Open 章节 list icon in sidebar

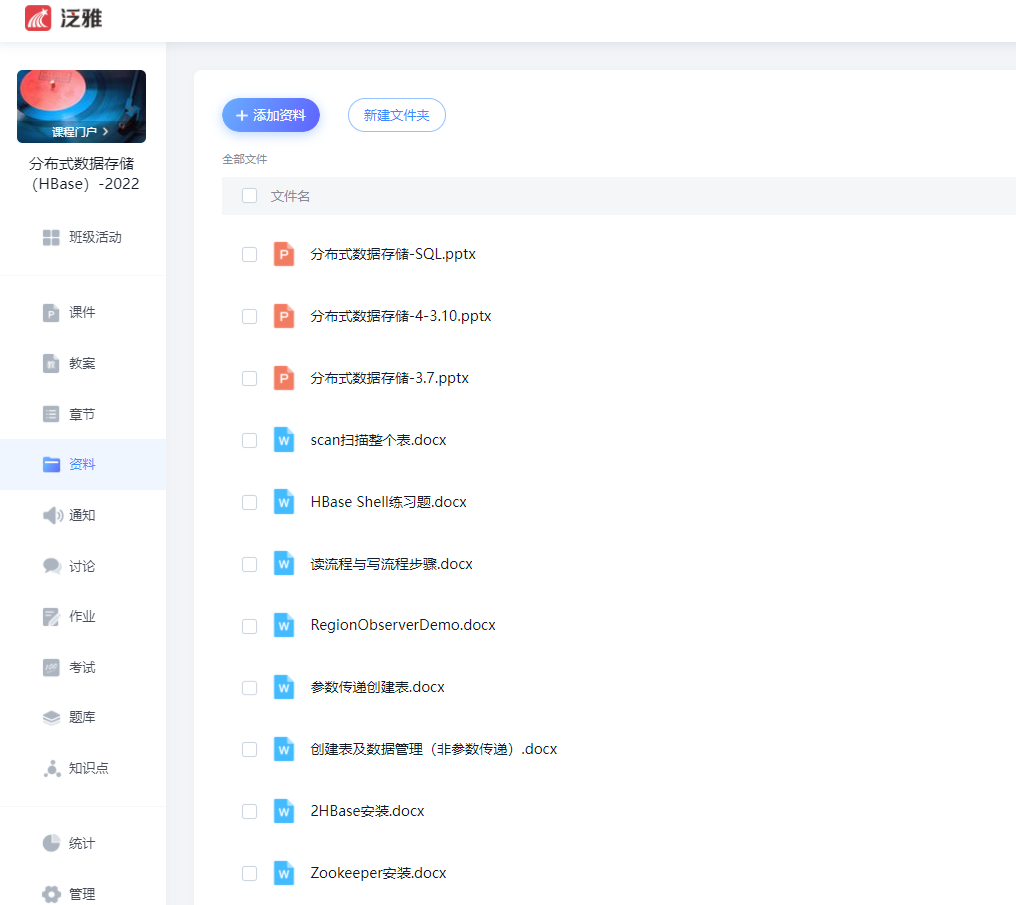51,414
